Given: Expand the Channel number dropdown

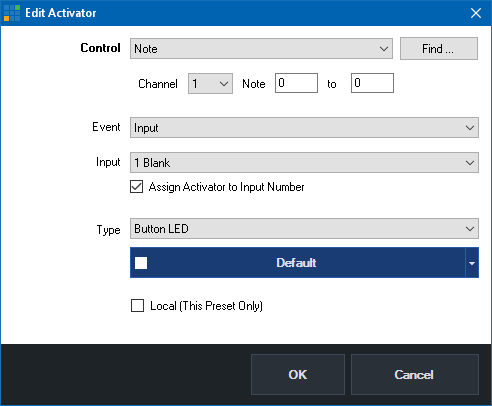Looking at the screenshot, I should pyautogui.click(x=210, y=84).
